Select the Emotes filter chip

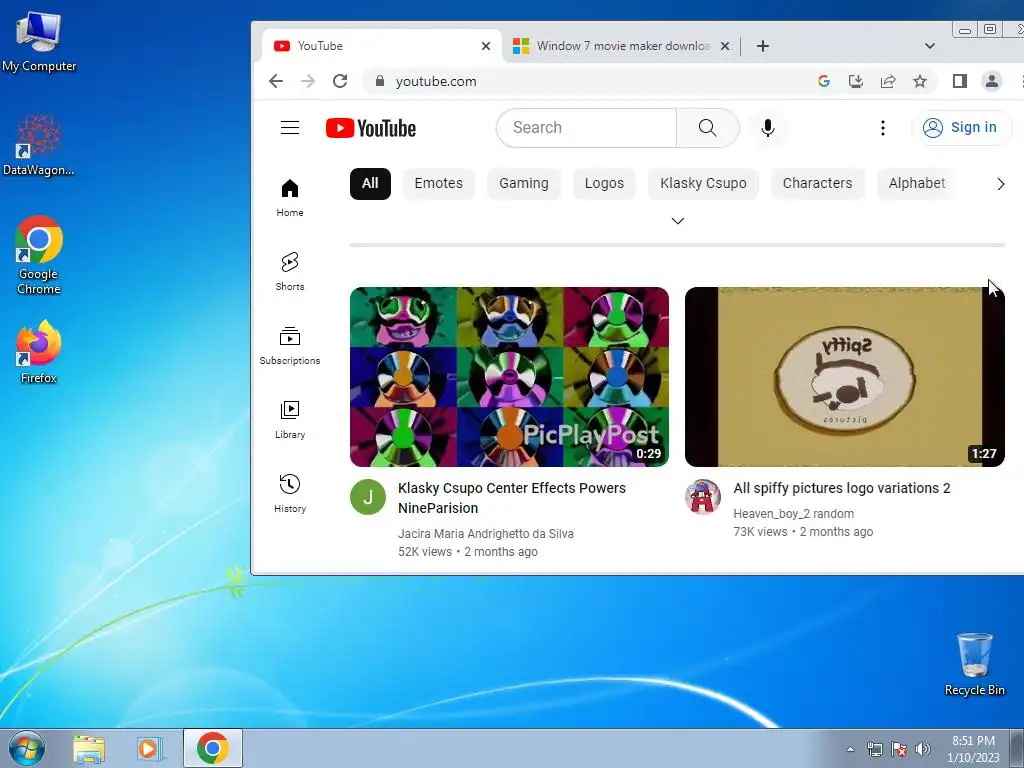click(x=439, y=184)
